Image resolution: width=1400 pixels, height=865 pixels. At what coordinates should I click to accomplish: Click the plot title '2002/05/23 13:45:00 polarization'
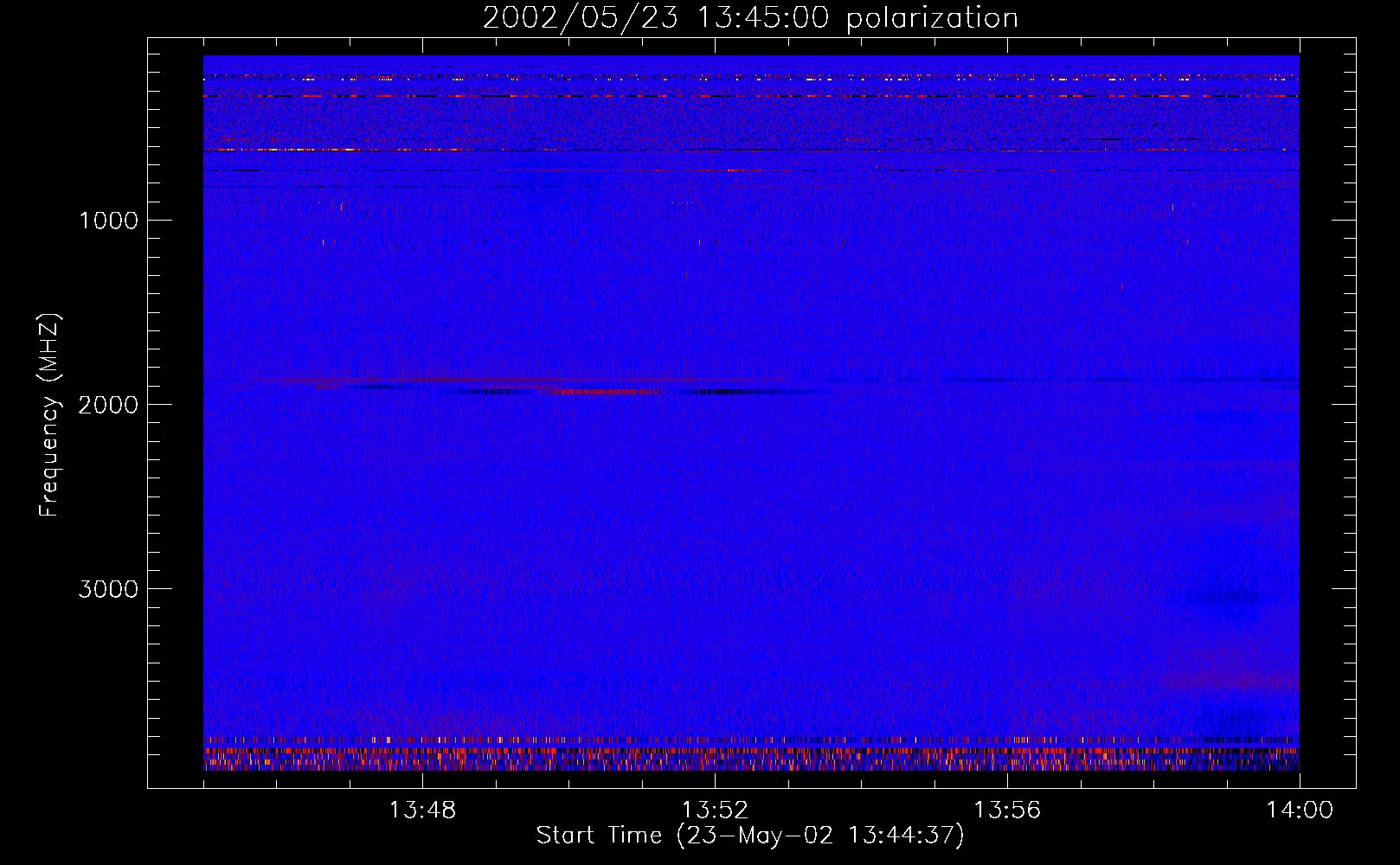click(x=750, y=18)
